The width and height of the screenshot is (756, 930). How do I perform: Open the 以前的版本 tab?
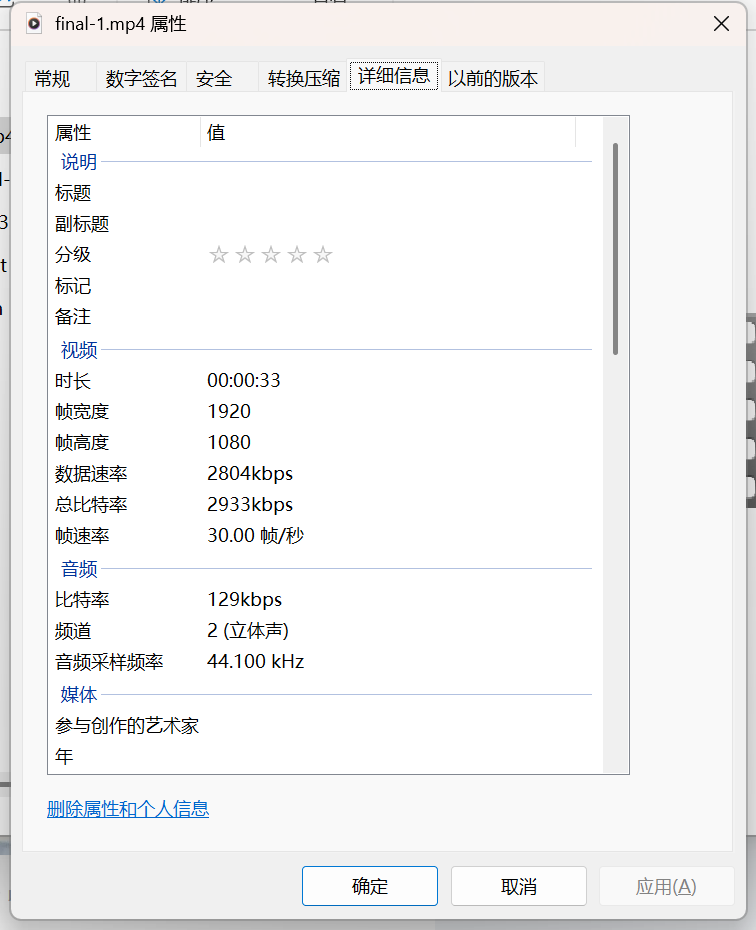click(x=493, y=79)
